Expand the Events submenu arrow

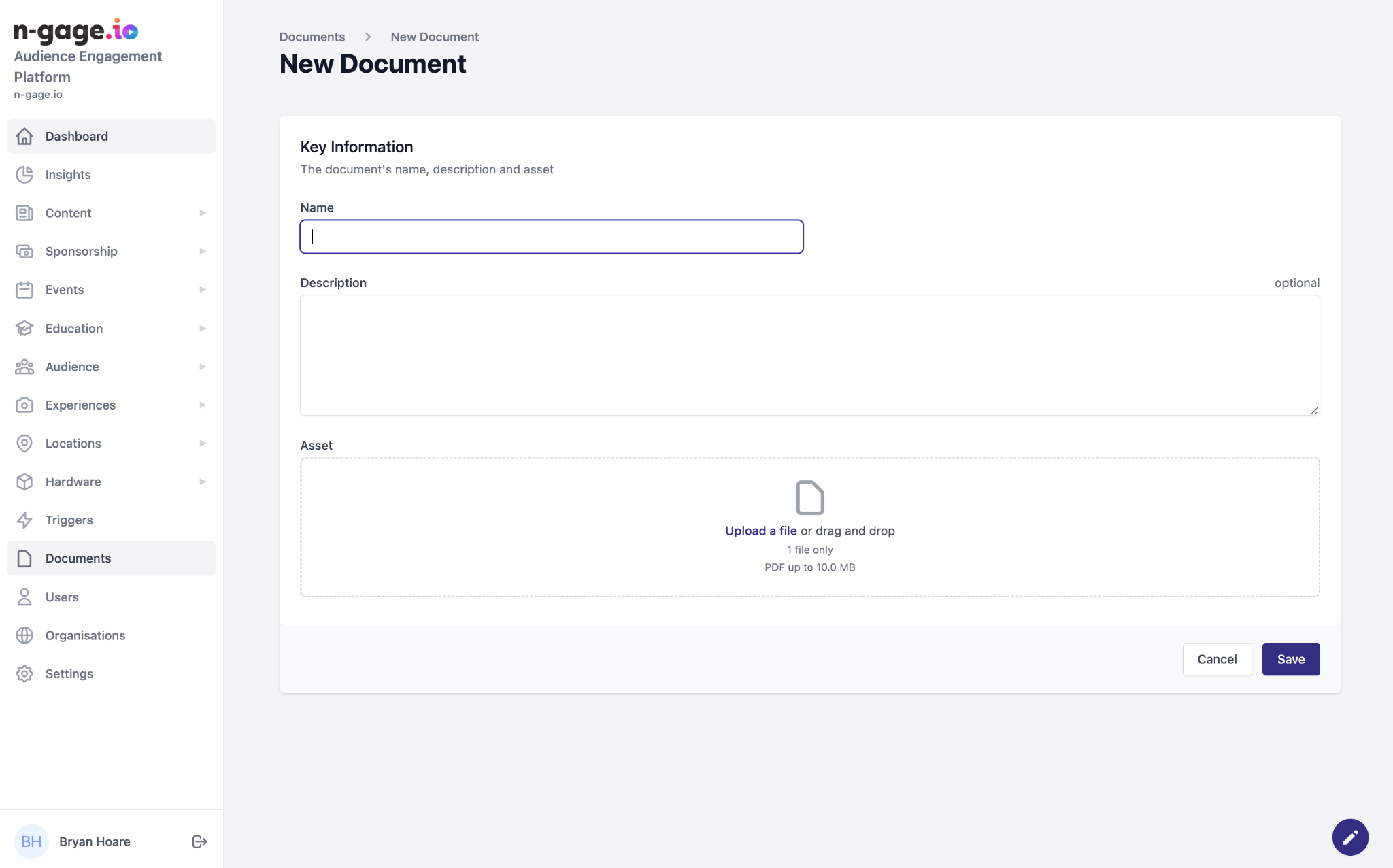pos(202,290)
